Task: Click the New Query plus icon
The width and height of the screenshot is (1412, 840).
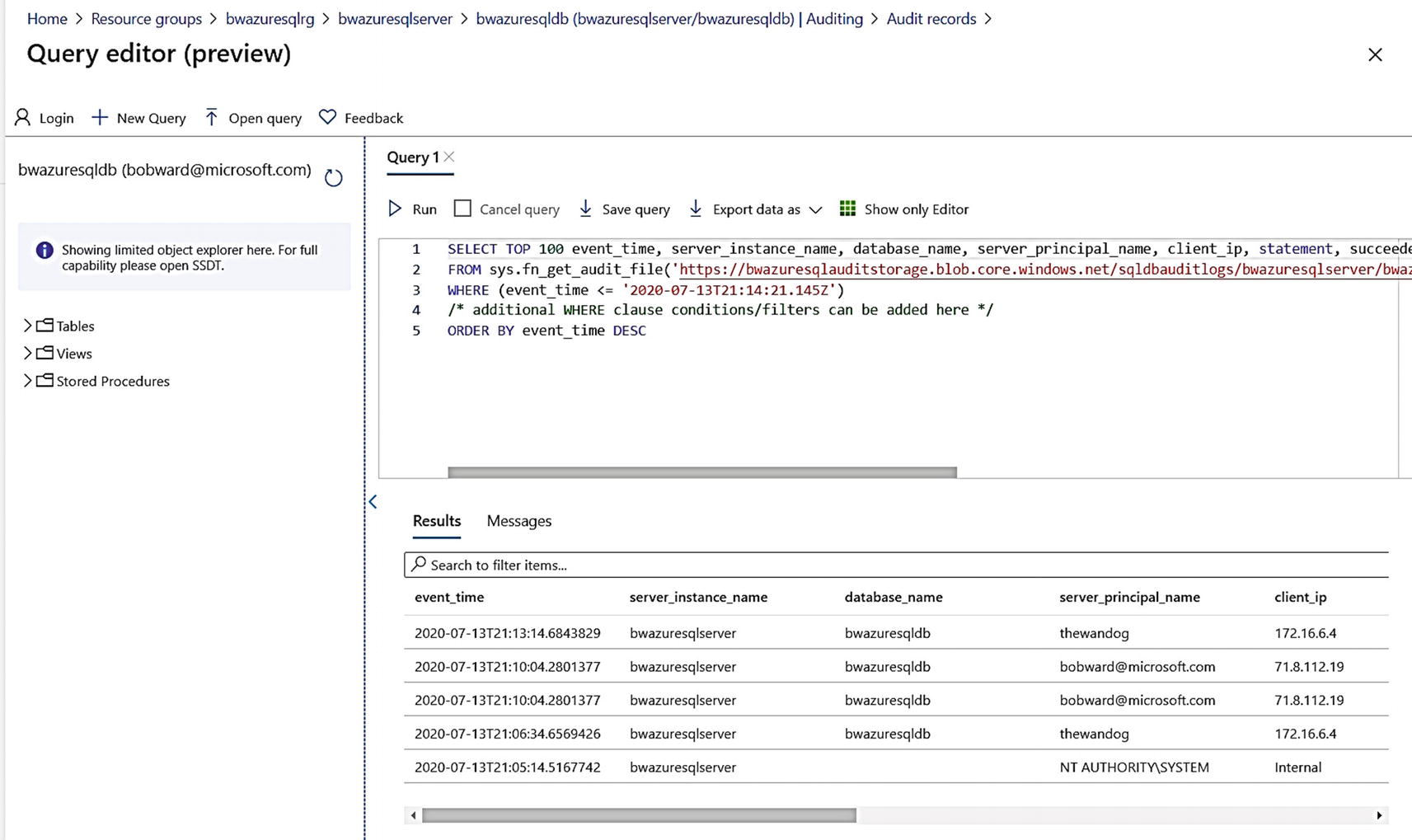Action: click(x=100, y=117)
